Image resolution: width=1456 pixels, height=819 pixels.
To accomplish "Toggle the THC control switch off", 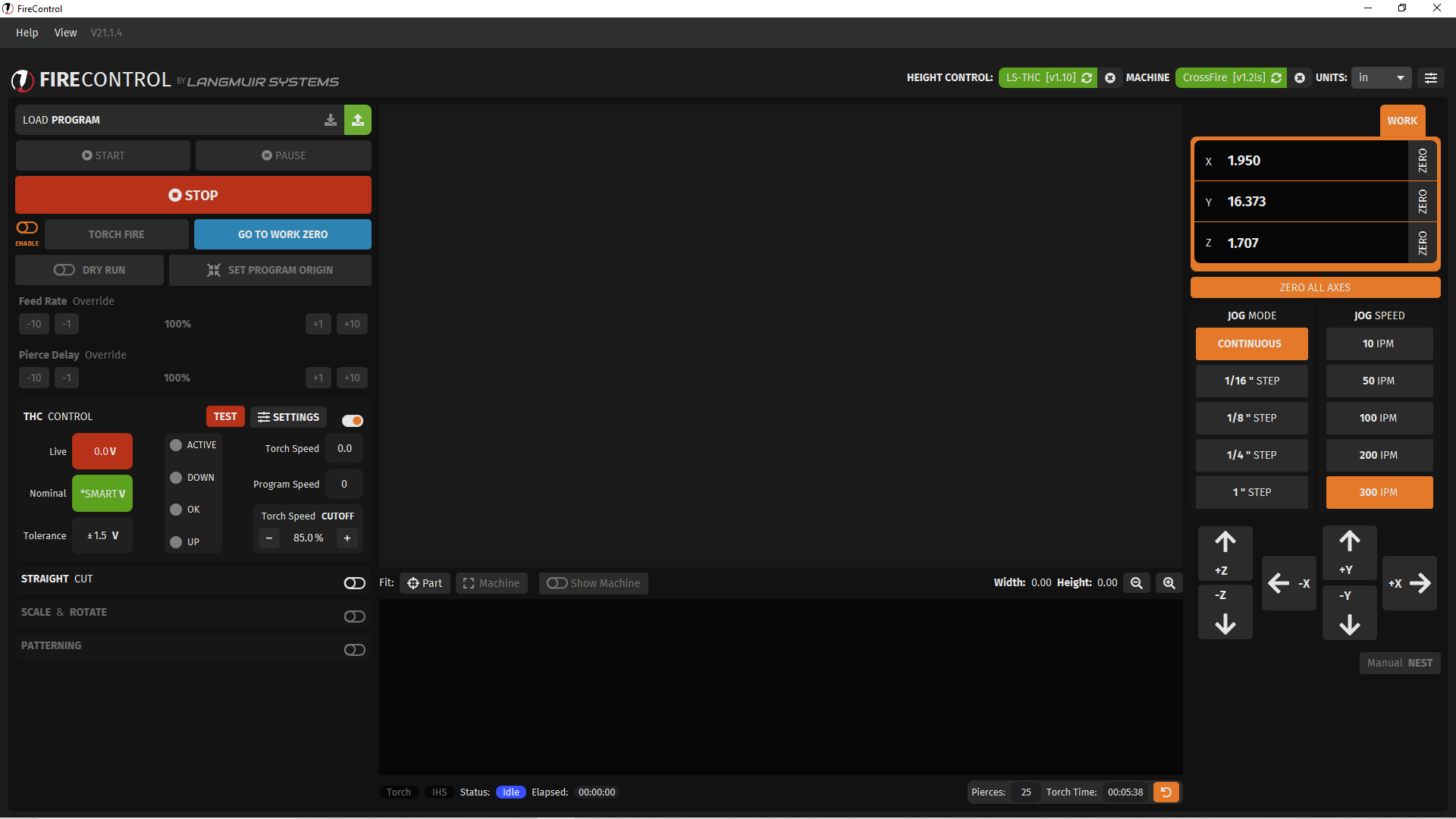I will pos(352,421).
